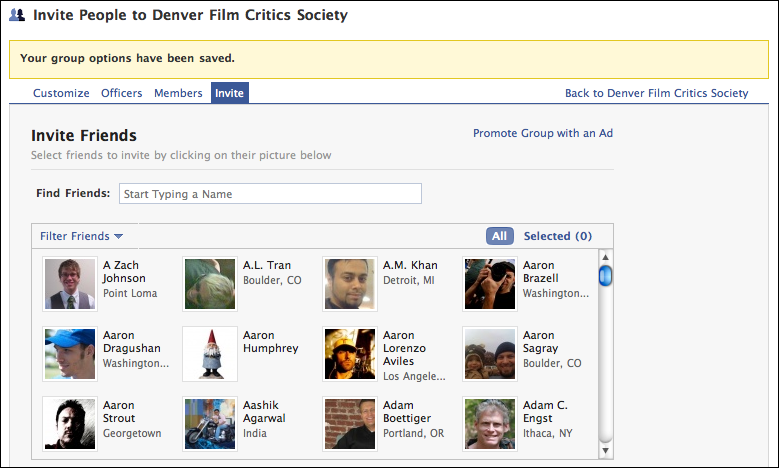Switch to the Customize tab
Viewport: 779px width, 468px height.
pyautogui.click(x=61, y=93)
